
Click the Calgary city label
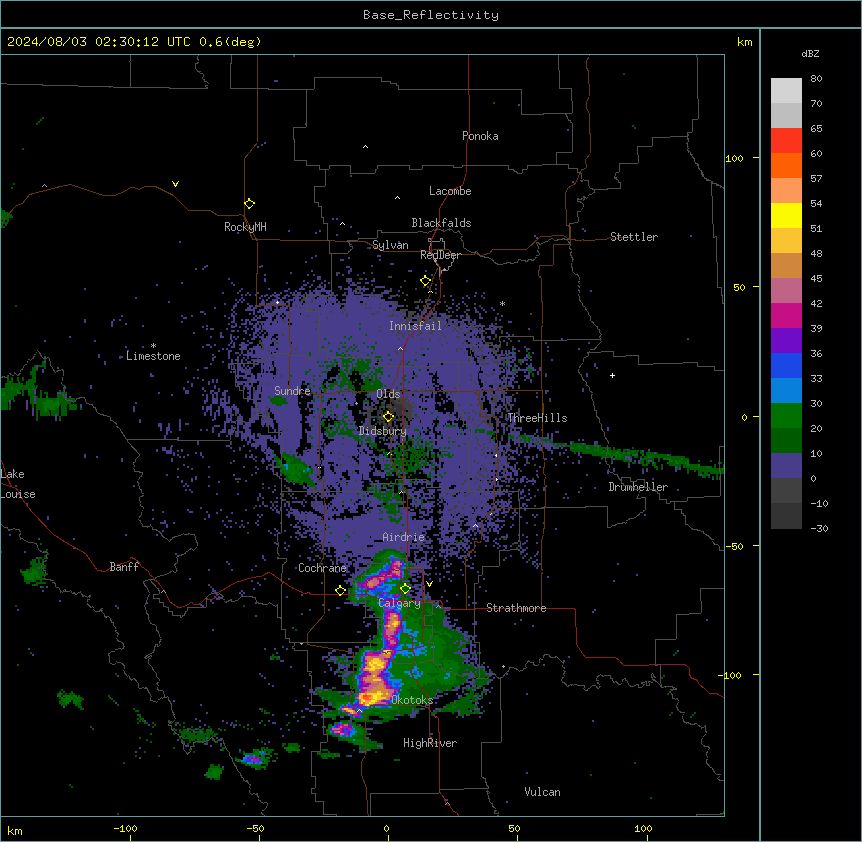[x=399, y=603]
